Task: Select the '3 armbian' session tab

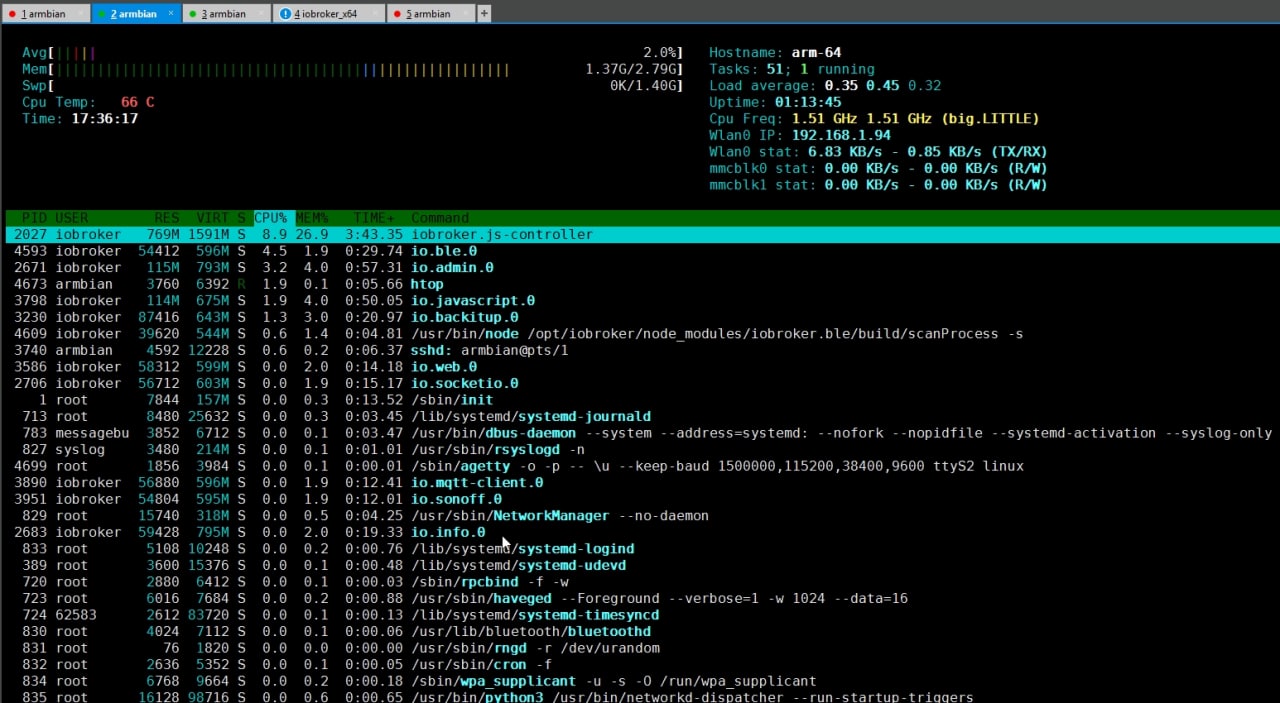Action: click(227, 14)
